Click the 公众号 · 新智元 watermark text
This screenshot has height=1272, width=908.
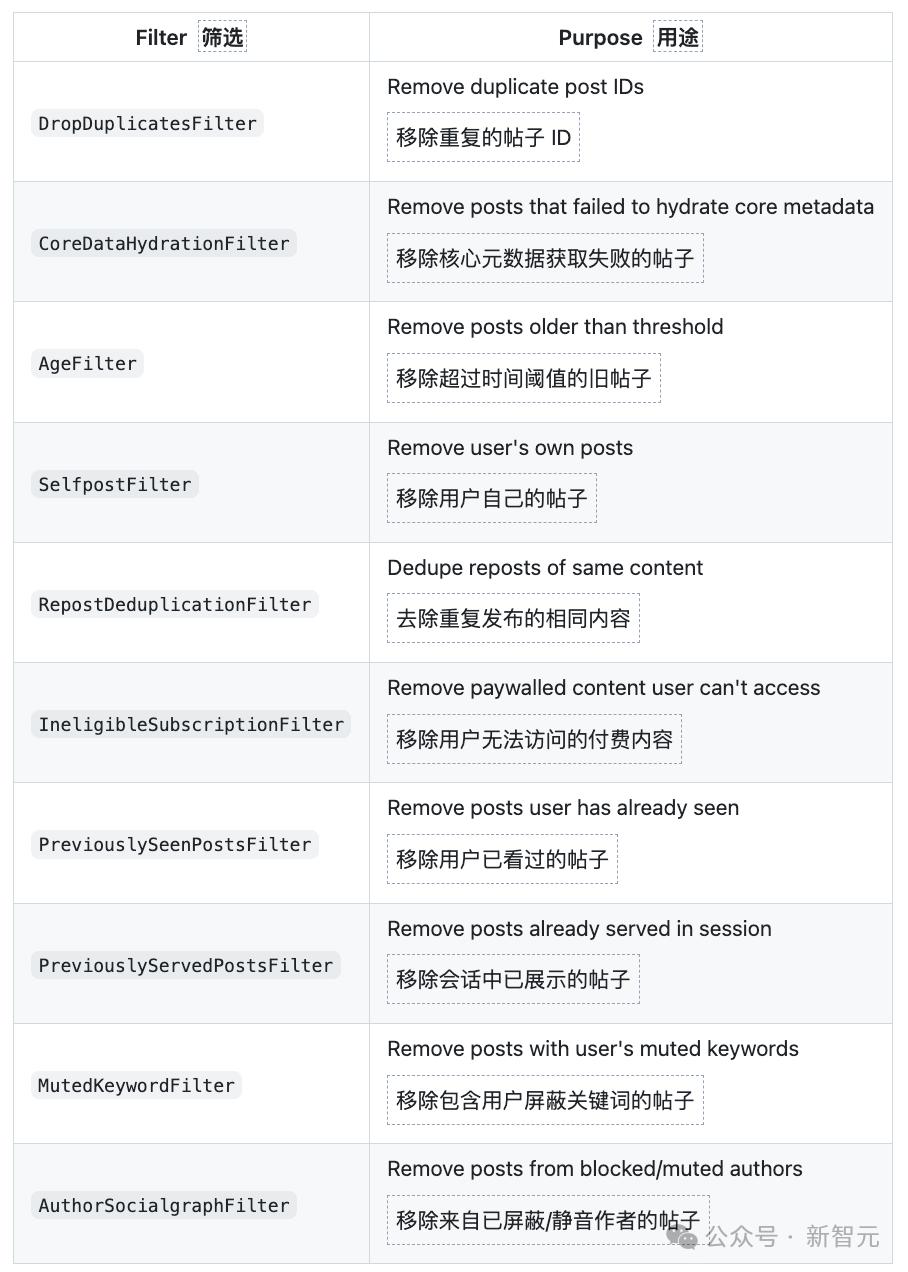pyautogui.click(x=793, y=1237)
